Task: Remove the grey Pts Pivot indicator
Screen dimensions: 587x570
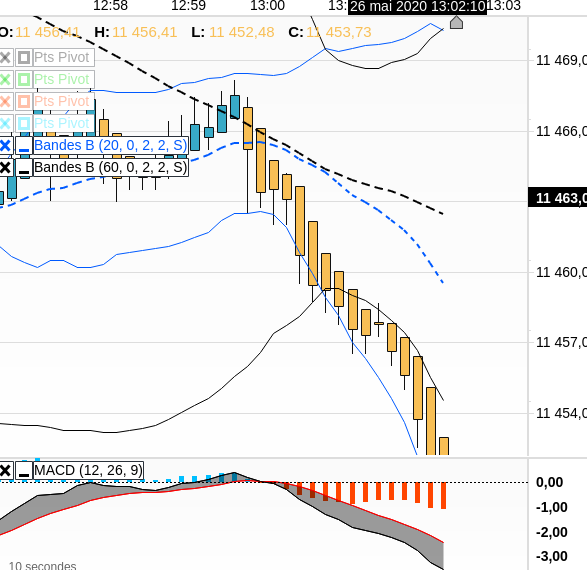Action: [x=5, y=58]
